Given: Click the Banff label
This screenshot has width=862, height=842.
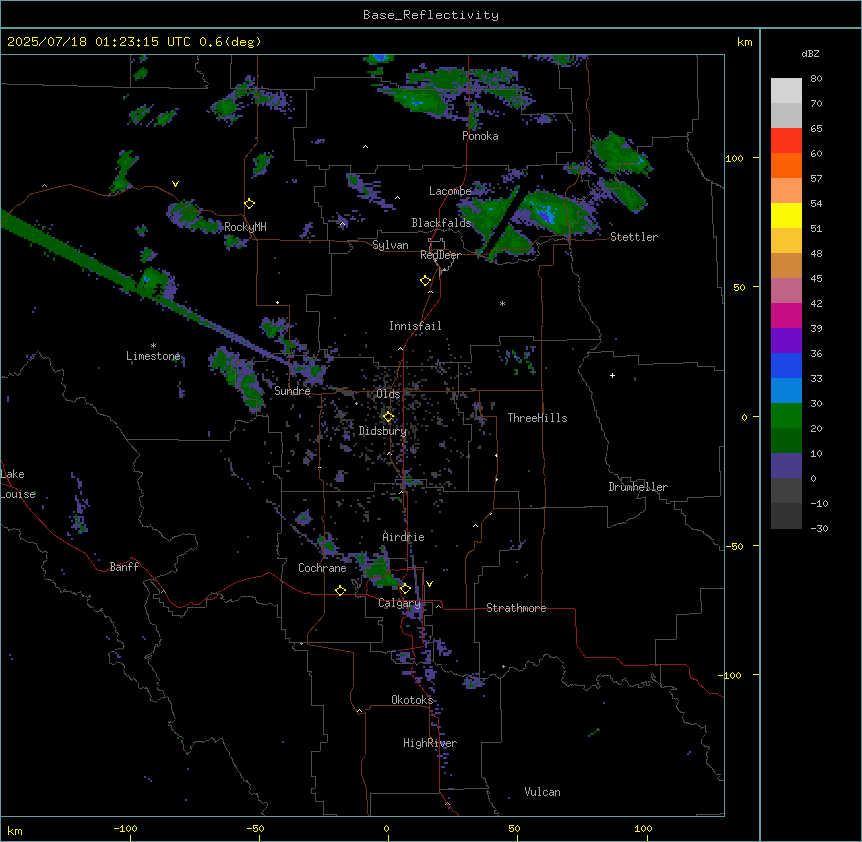Looking at the screenshot, I should pos(124,567).
